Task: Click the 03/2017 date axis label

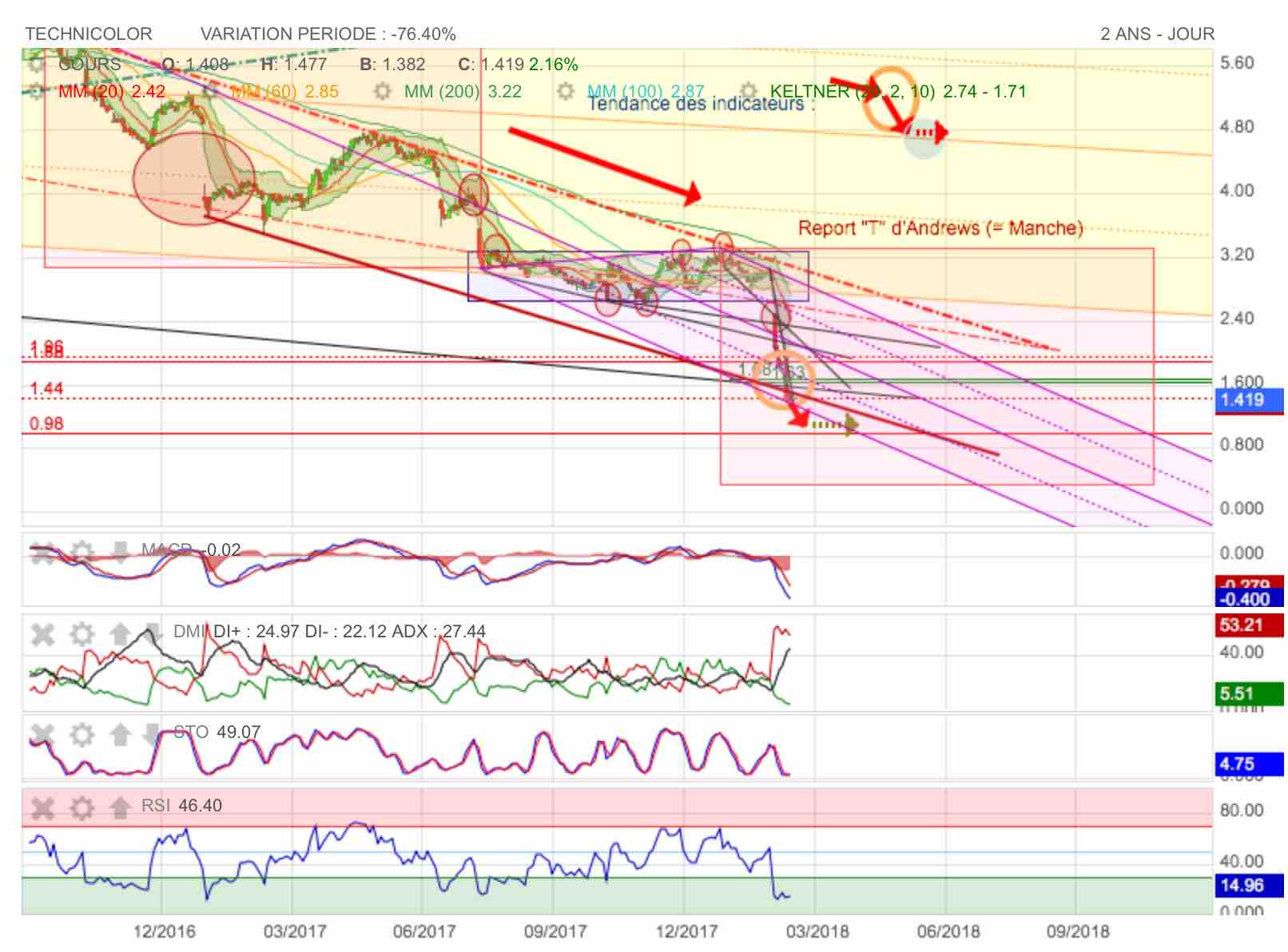Action: (x=294, y=931)
